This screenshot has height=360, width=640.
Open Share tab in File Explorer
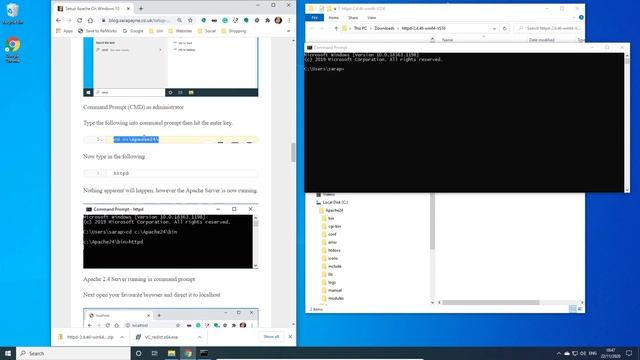pos(353,18)
